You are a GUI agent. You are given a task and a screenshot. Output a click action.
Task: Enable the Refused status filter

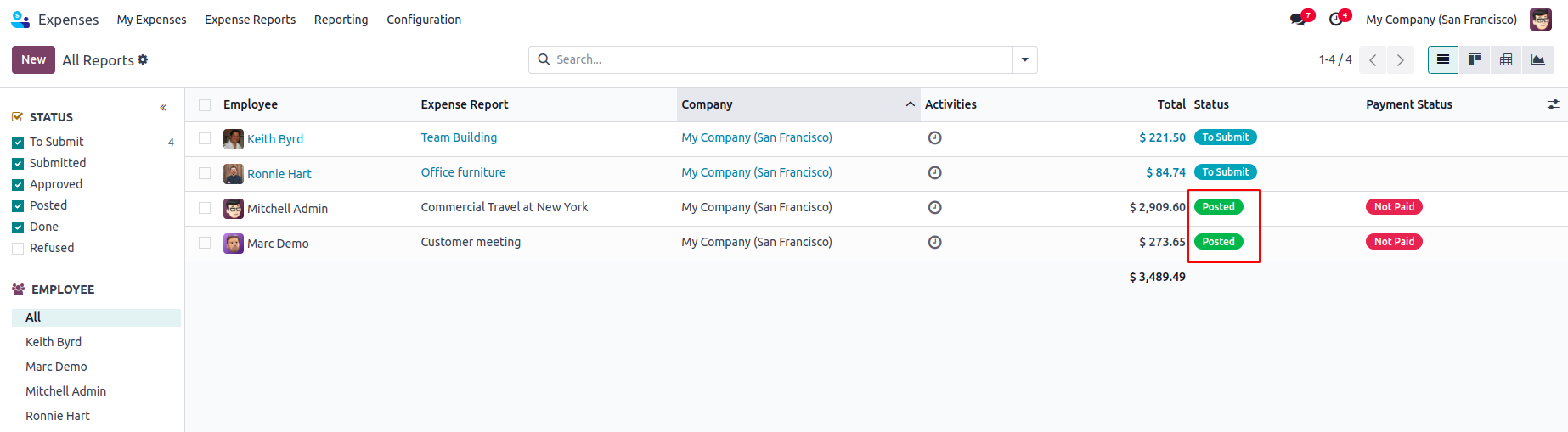point(18,249)
